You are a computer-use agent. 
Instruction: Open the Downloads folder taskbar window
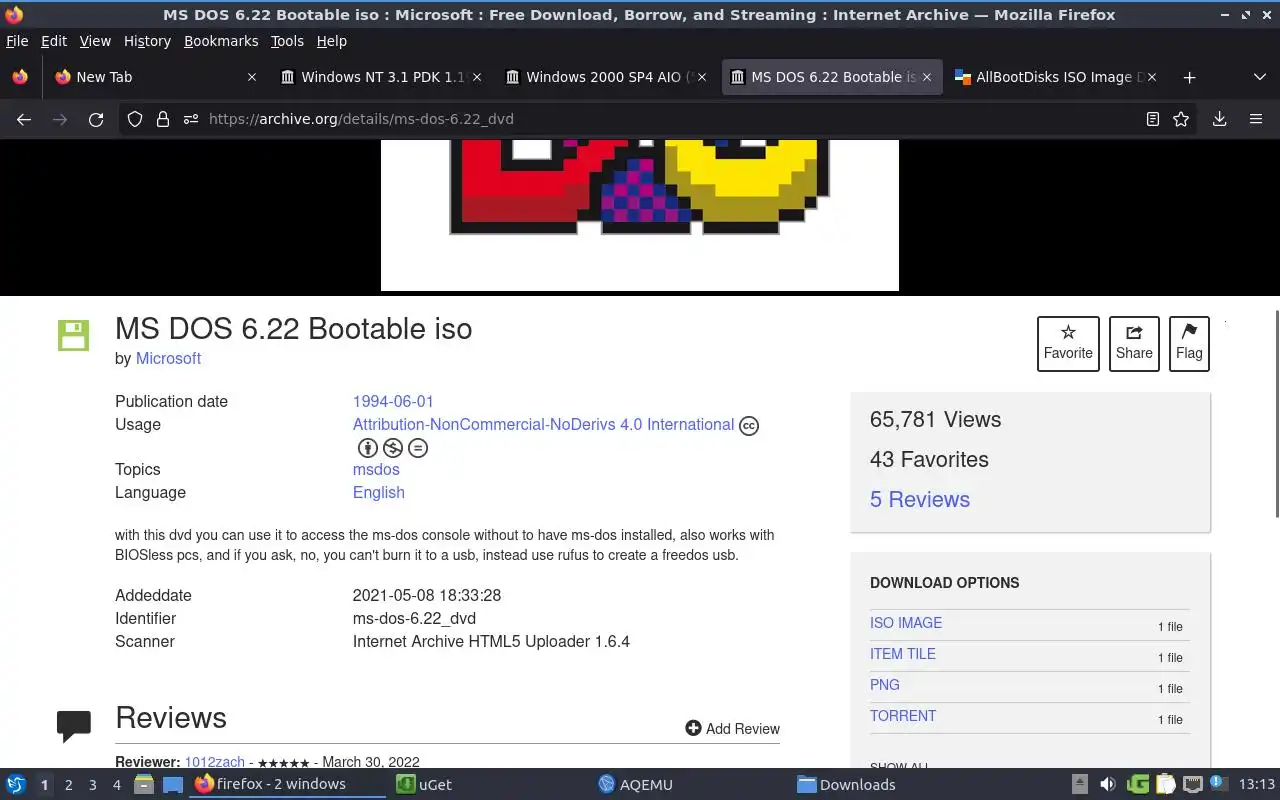890,785
